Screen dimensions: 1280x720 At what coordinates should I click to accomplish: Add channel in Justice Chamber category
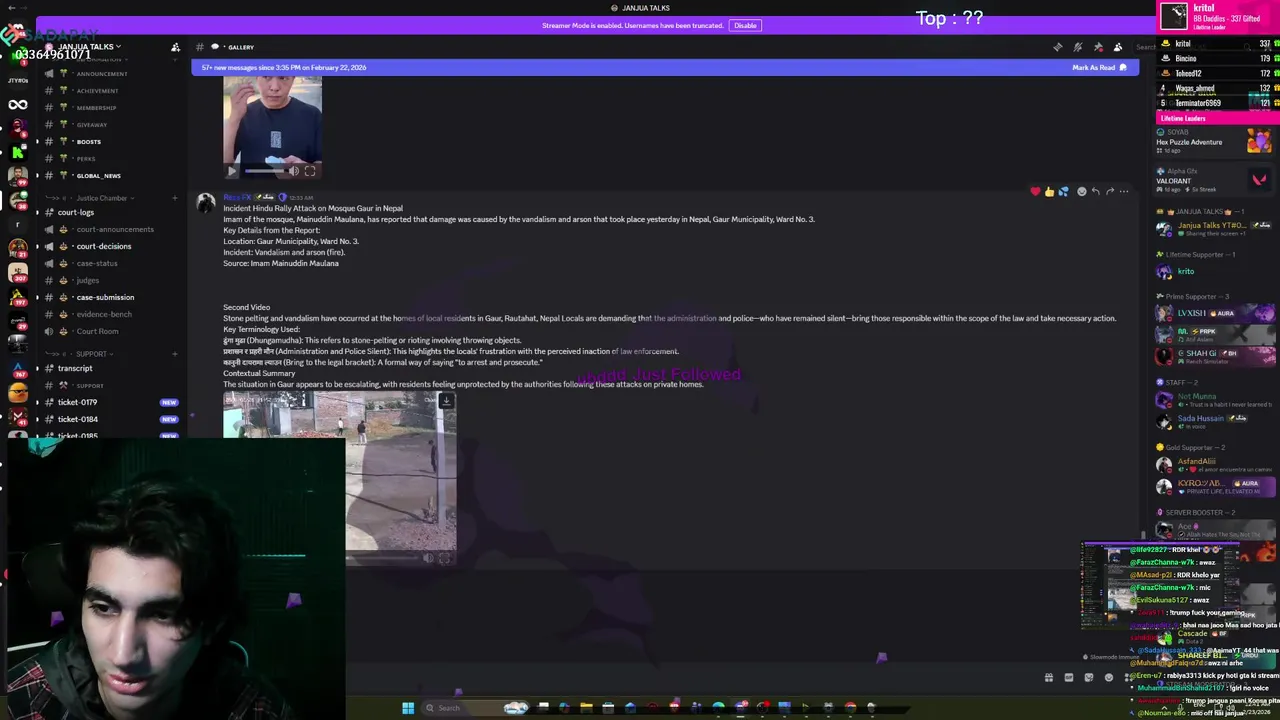coord(175,198)
